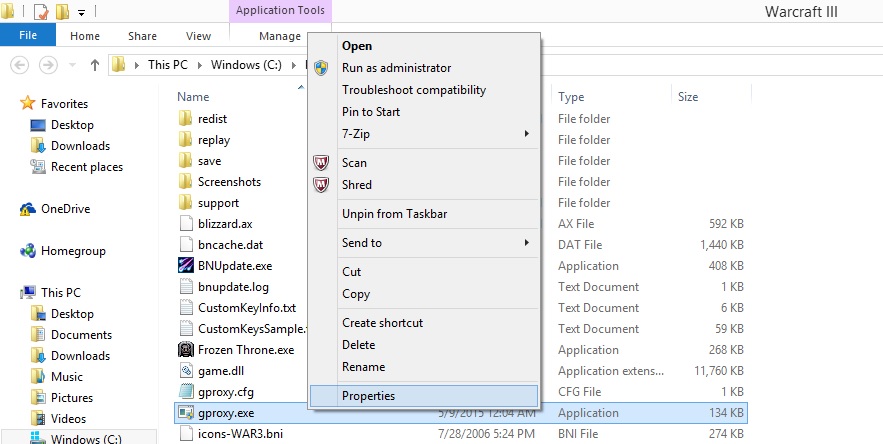Select Copy from the context menu

(x=423, y=294)
